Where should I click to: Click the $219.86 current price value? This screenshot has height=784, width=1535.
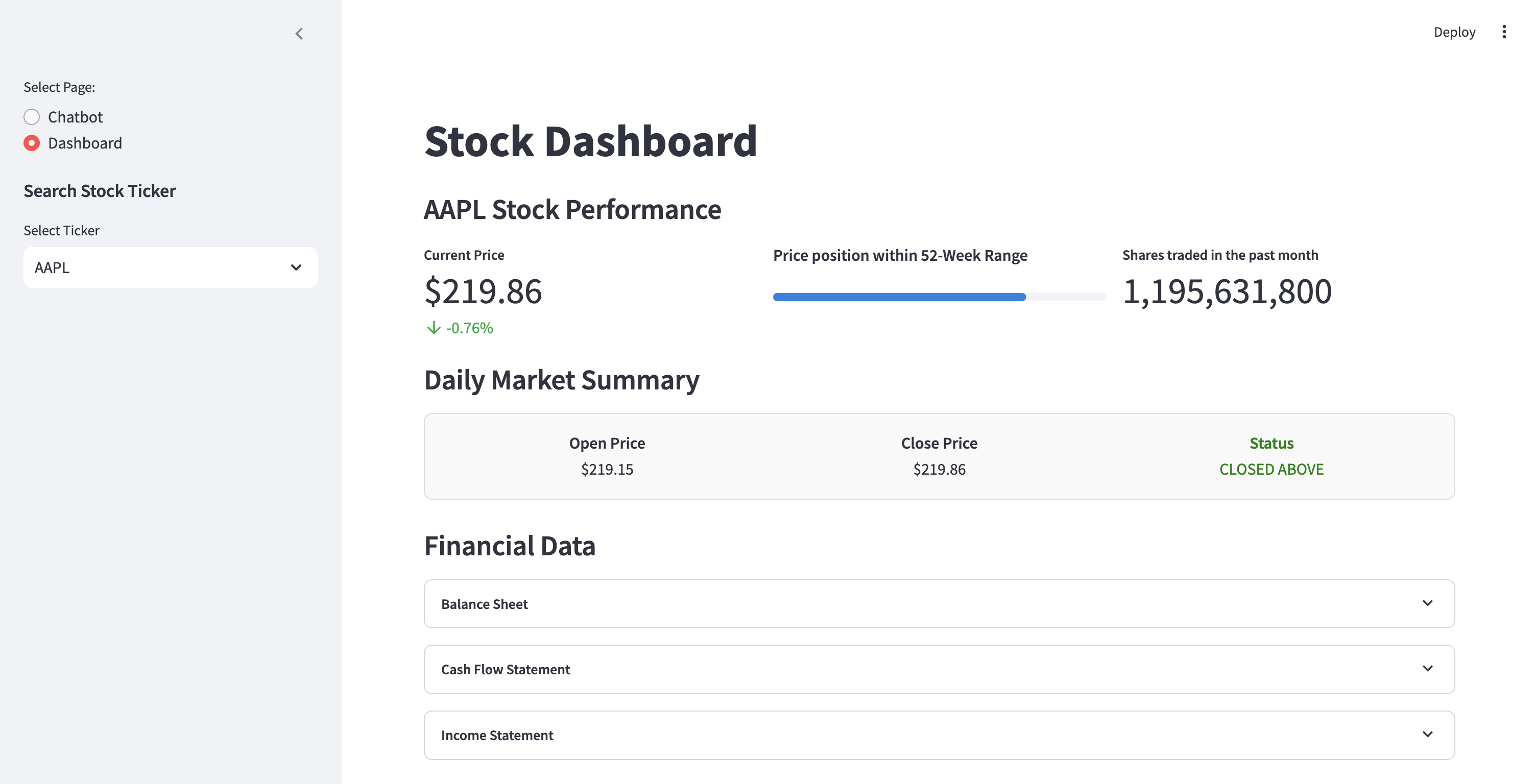[x=483, y=291]
